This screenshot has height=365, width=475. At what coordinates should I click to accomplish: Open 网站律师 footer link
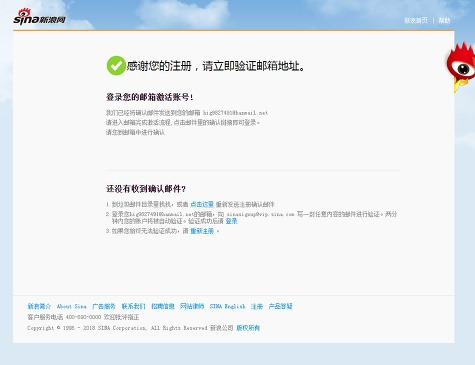pos(192,306)
